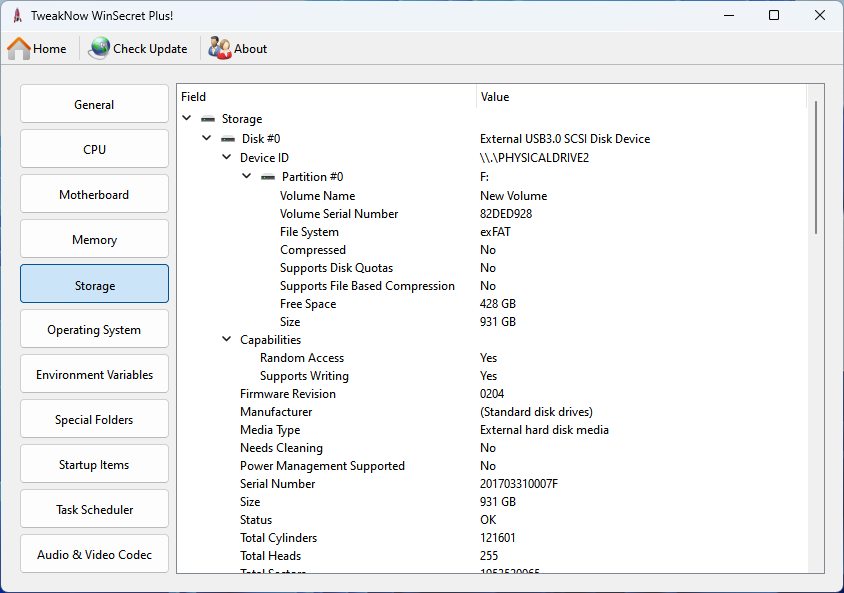Select the File System row
The height and width of the screenshot is (593, 844).
point(492,232)
